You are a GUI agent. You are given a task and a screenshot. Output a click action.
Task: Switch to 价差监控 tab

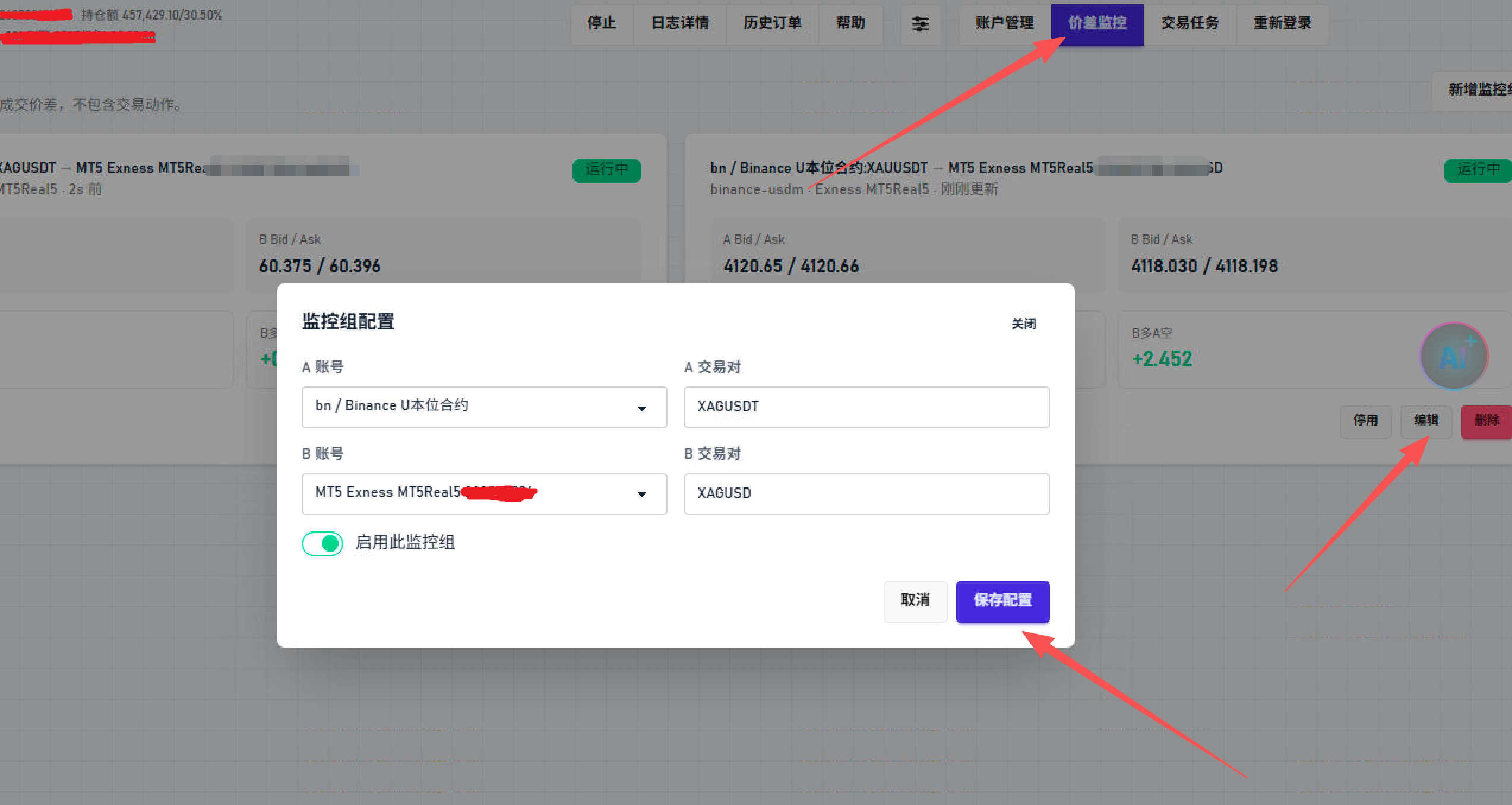pyautogui.click(x=1097, y=24)
